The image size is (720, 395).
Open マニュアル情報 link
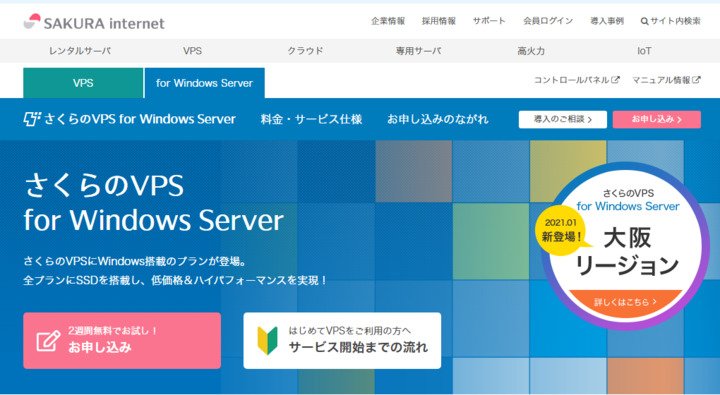pos(666,80)
